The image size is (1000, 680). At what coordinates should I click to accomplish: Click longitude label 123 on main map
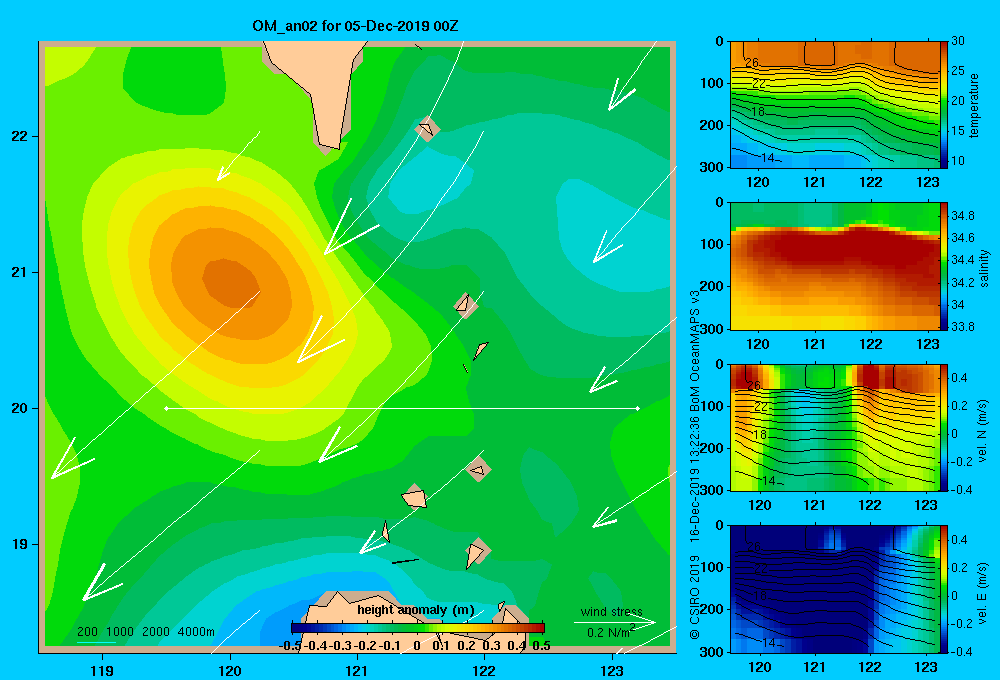[612, 670]
